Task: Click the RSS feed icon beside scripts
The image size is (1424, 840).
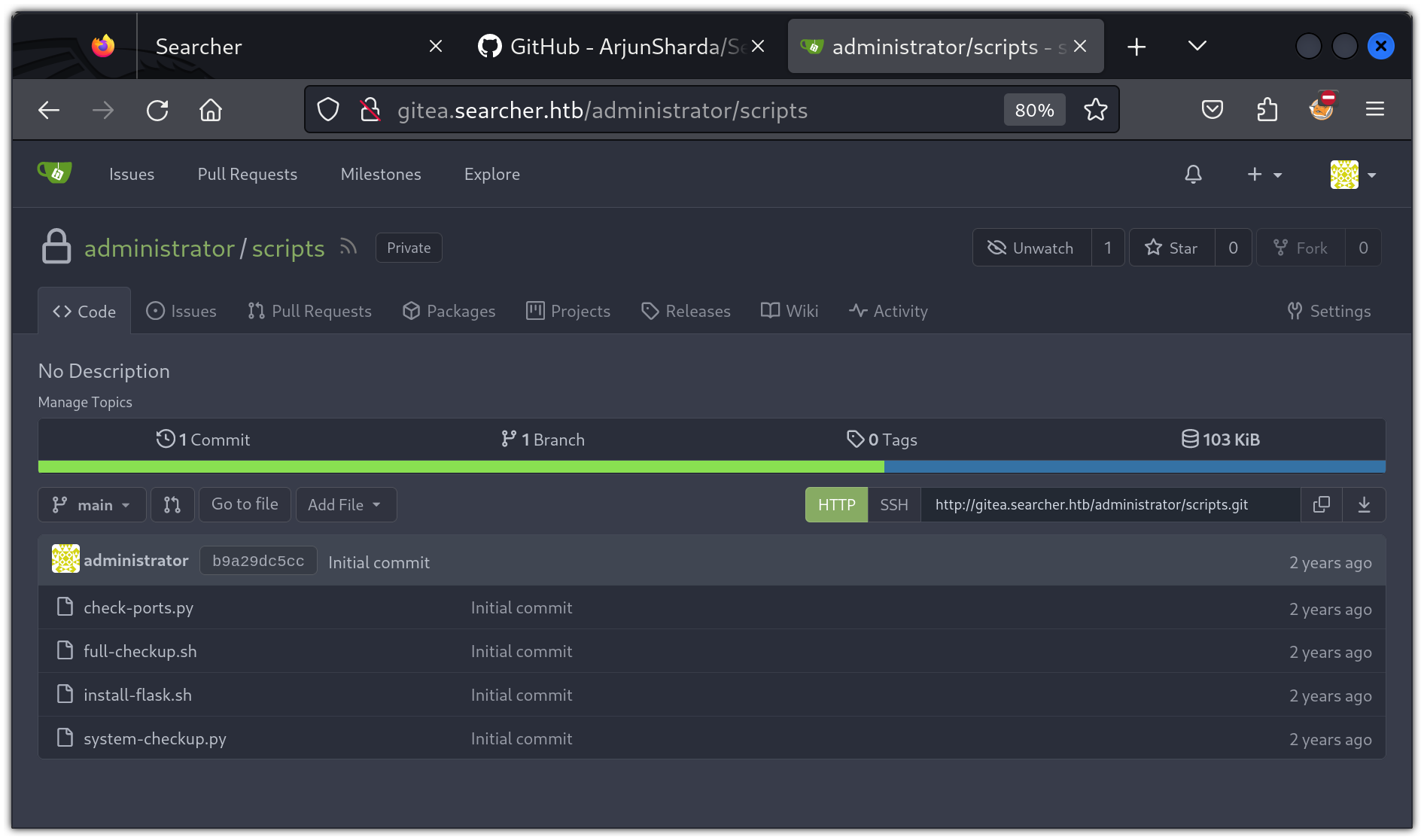Action: 348,247
